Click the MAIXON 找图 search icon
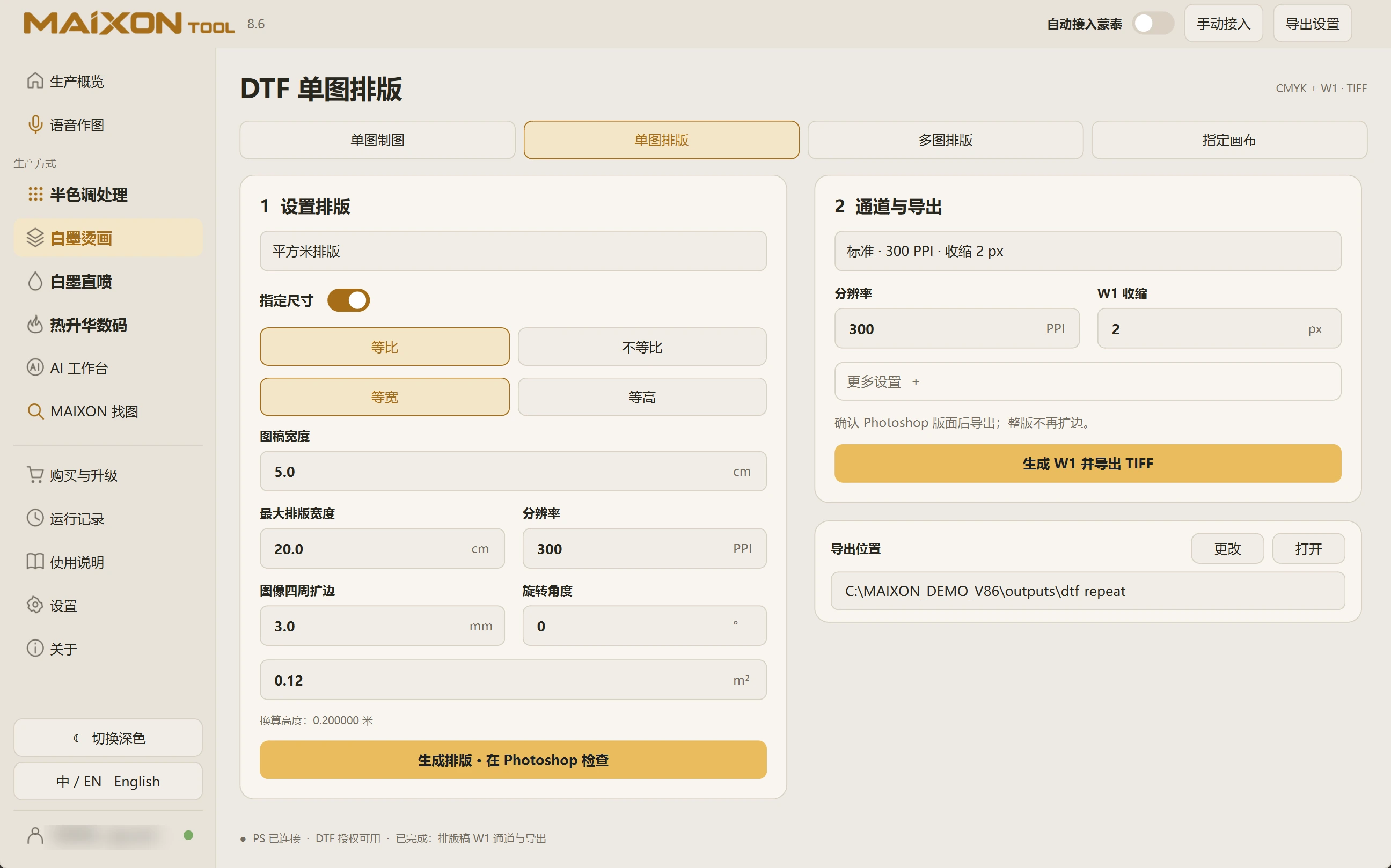 pos(35,411)
